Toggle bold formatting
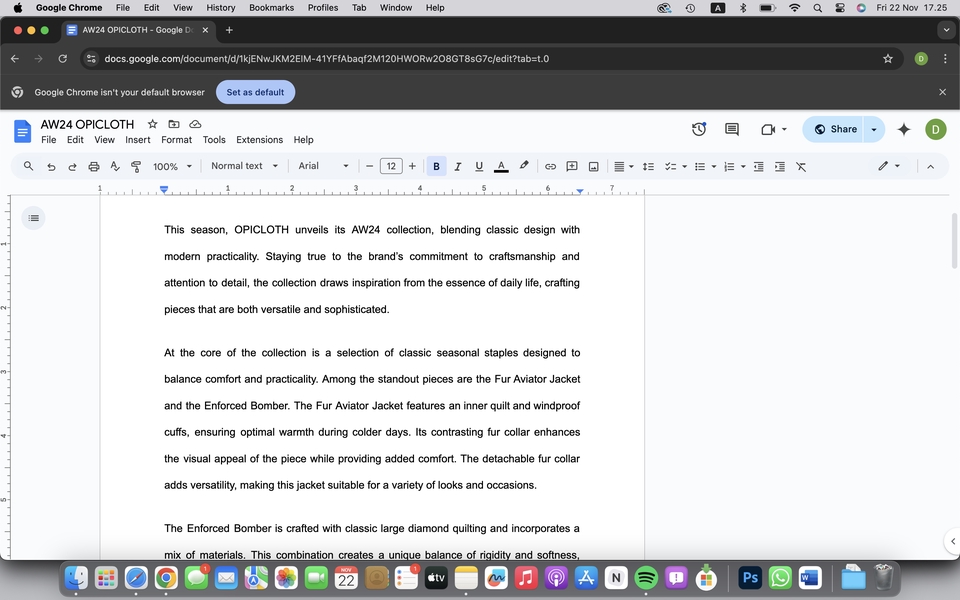The height and width of the screenshot is (600, 960). tap(436, 166)
